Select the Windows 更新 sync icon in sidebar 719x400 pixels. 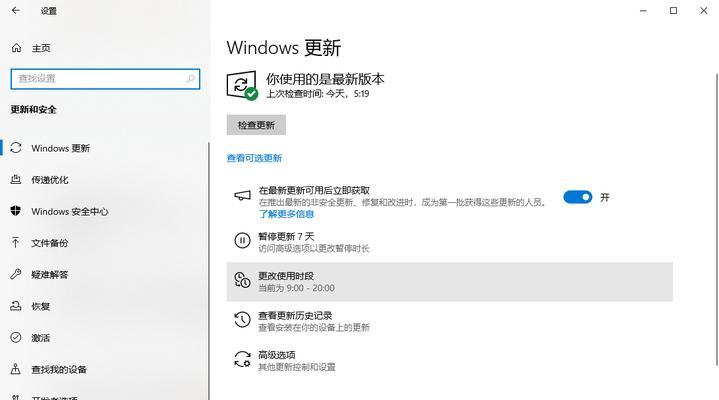[16, 148]
